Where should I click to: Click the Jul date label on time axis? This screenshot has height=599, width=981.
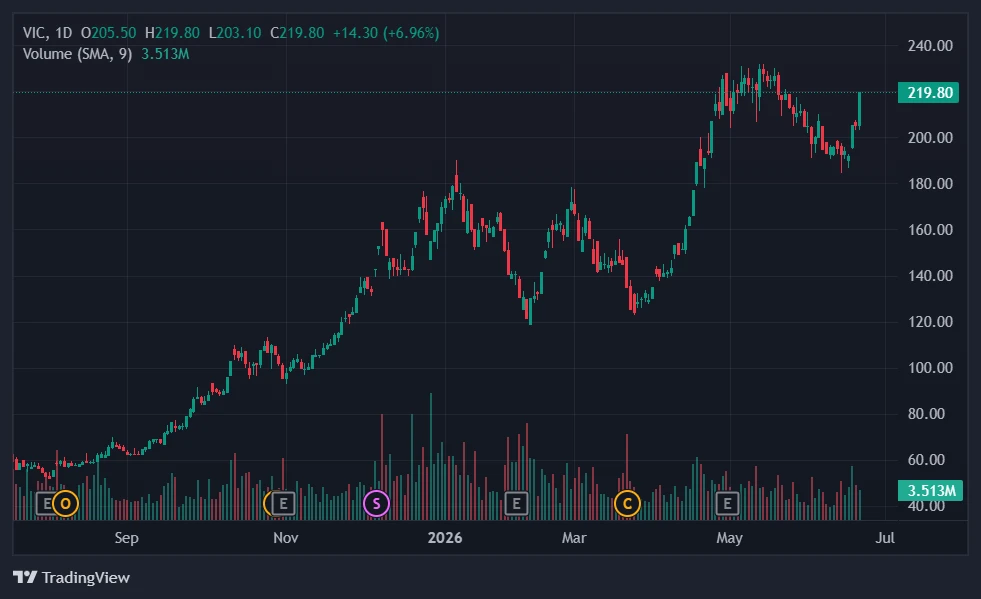(x=885, y=538)
